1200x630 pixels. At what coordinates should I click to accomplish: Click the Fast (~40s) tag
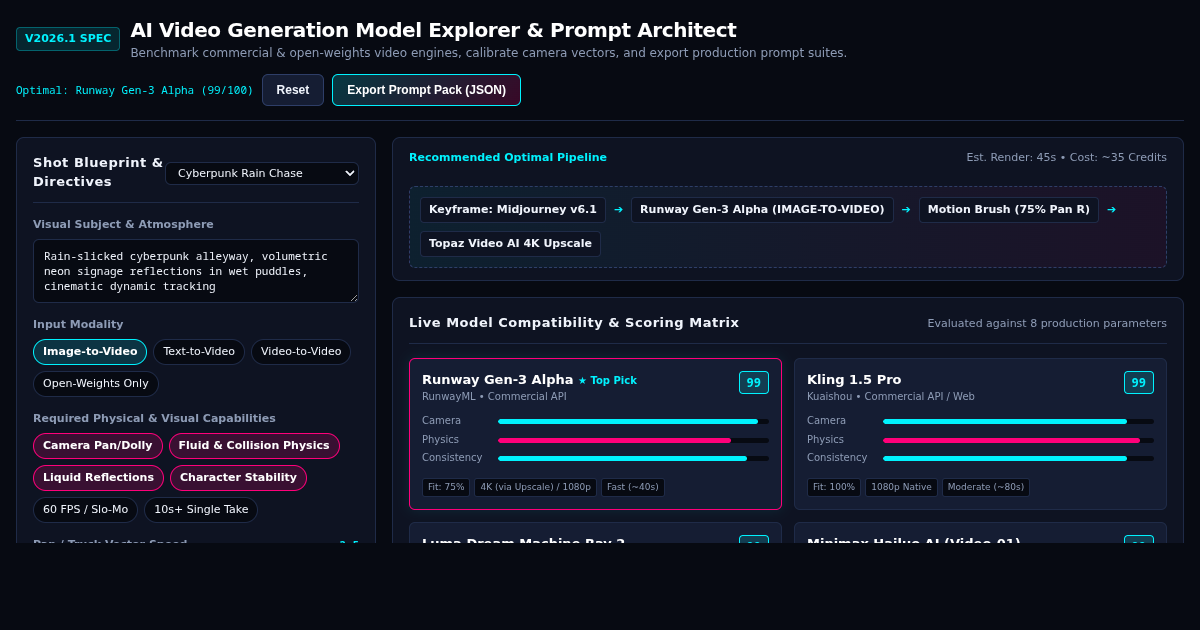pos(633,488)
